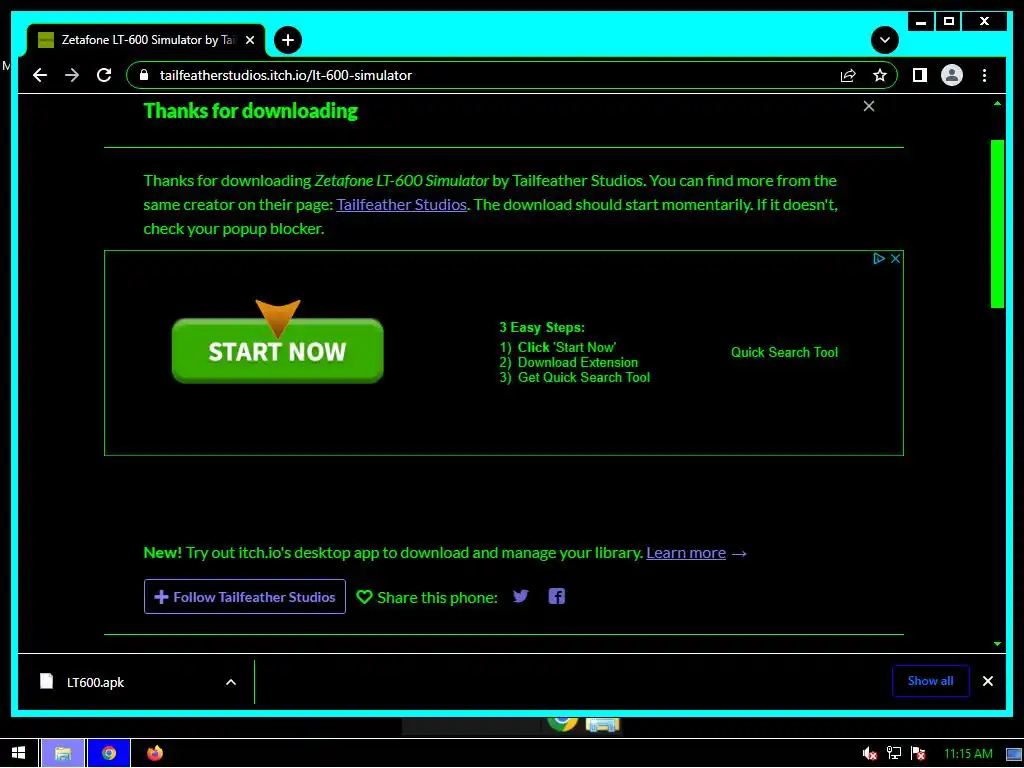The width and height of the screenshot is (1024, 768).
Task: Share this page via share icon
Action: click(848, 75)
